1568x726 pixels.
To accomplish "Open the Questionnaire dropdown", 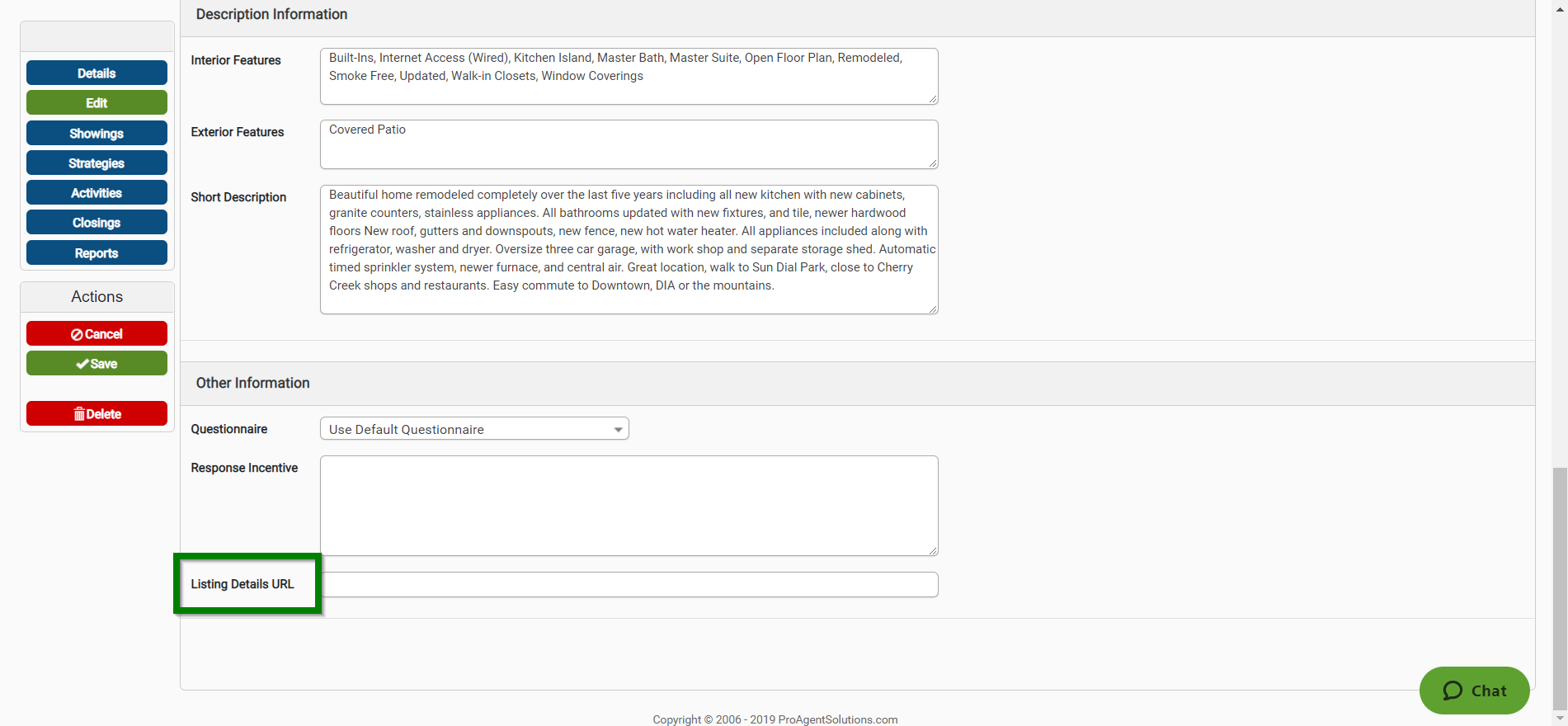I will [474, 429].
